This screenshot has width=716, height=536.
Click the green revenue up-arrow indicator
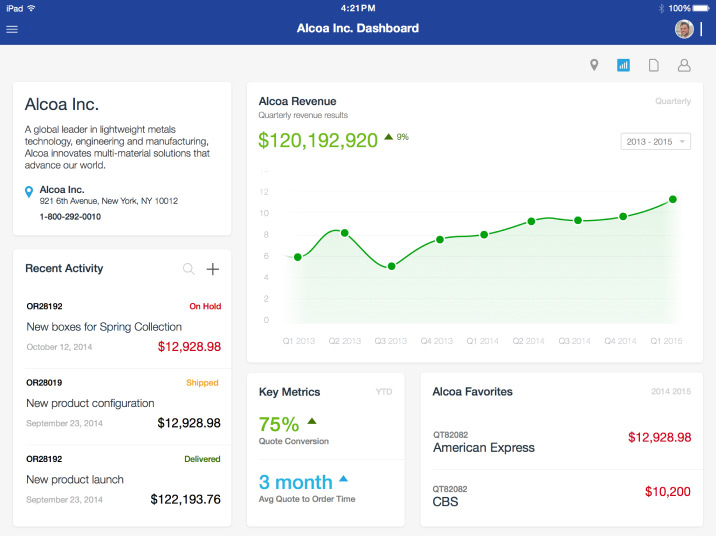point(389,137)
